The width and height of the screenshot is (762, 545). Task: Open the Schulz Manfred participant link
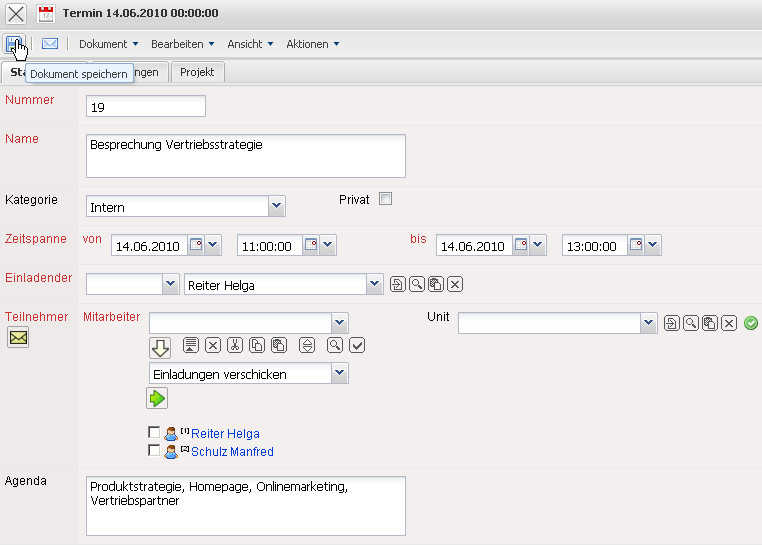(x=232, y=452)
